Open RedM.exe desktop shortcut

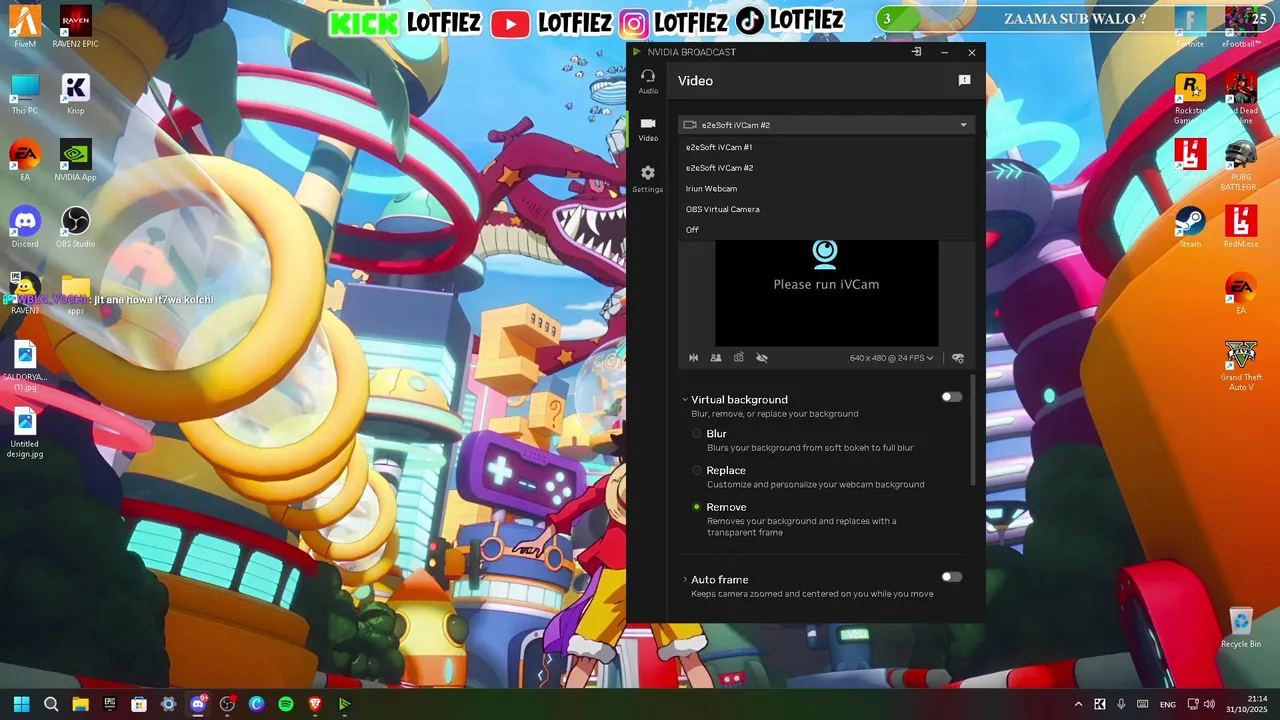pyautogui.click(x=1241, y=227)
